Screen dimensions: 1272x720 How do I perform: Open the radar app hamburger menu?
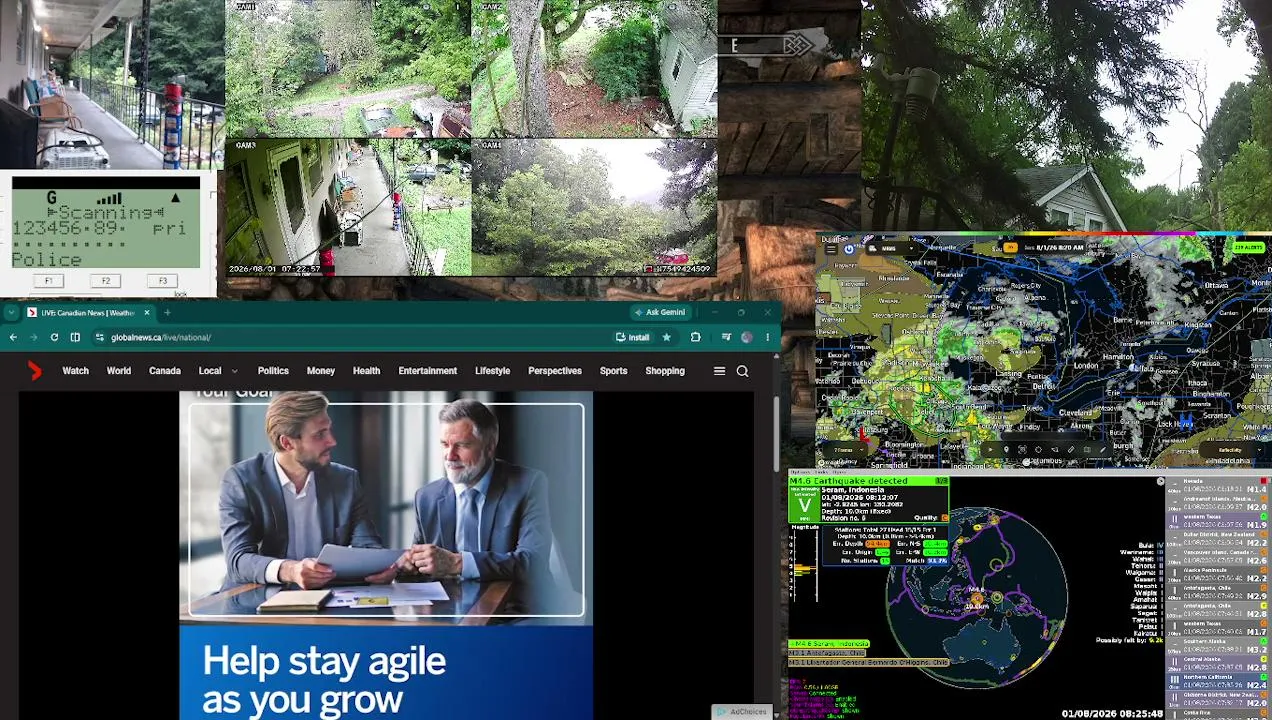pyautogui.click(x=831, y=249)
